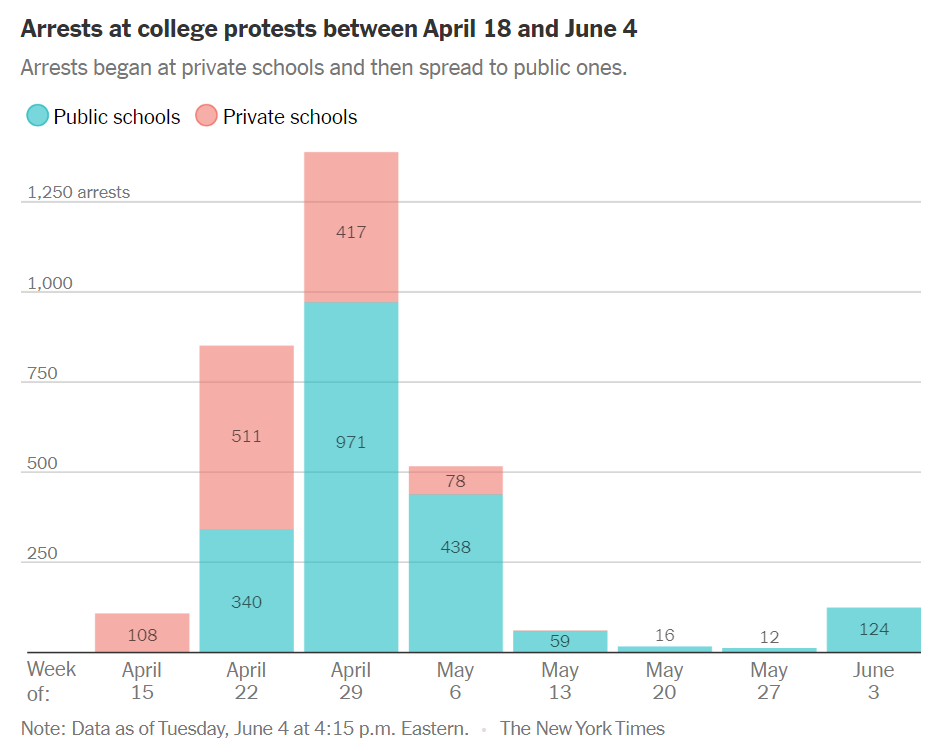Click the Public schools teal legend circle
Viewport: 946px width, 754px height.
tap(37, 116)
